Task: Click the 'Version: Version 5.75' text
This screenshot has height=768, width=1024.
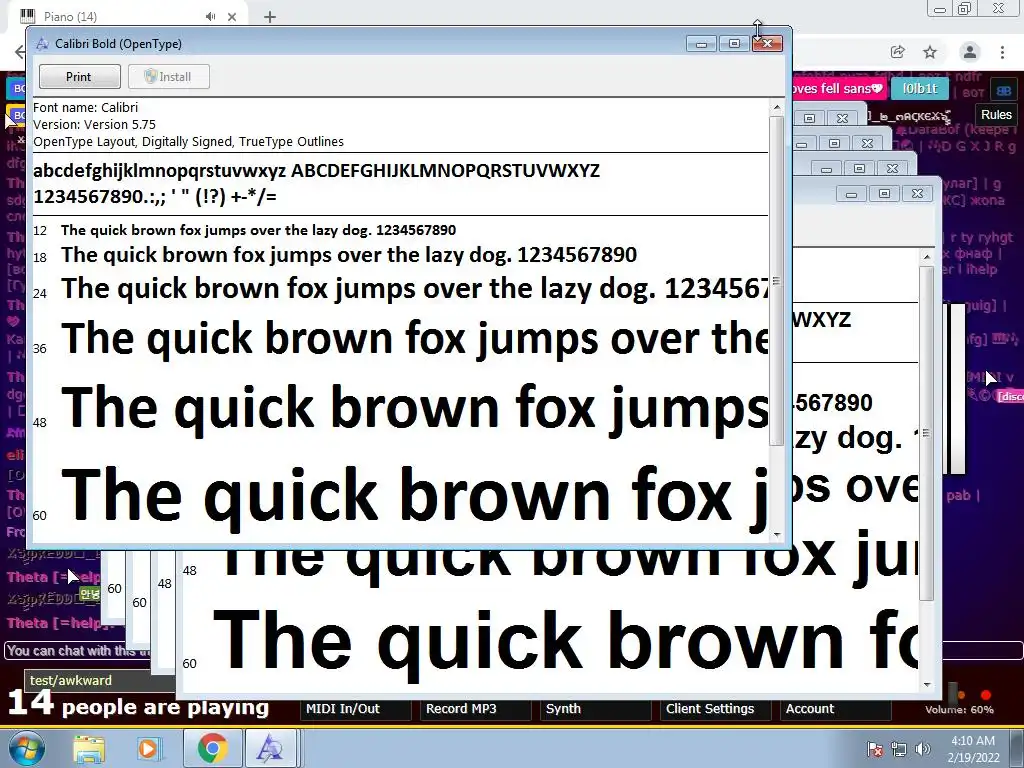Action: pos(95,124)
